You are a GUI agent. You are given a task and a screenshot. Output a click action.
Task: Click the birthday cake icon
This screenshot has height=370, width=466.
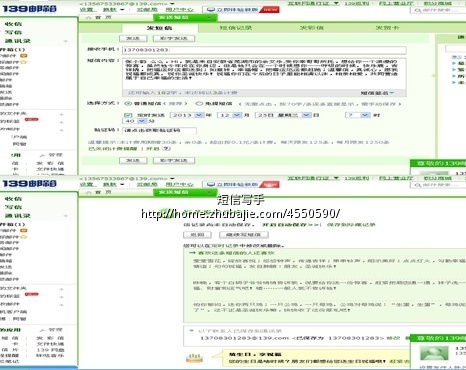click(x=194, y=358)
